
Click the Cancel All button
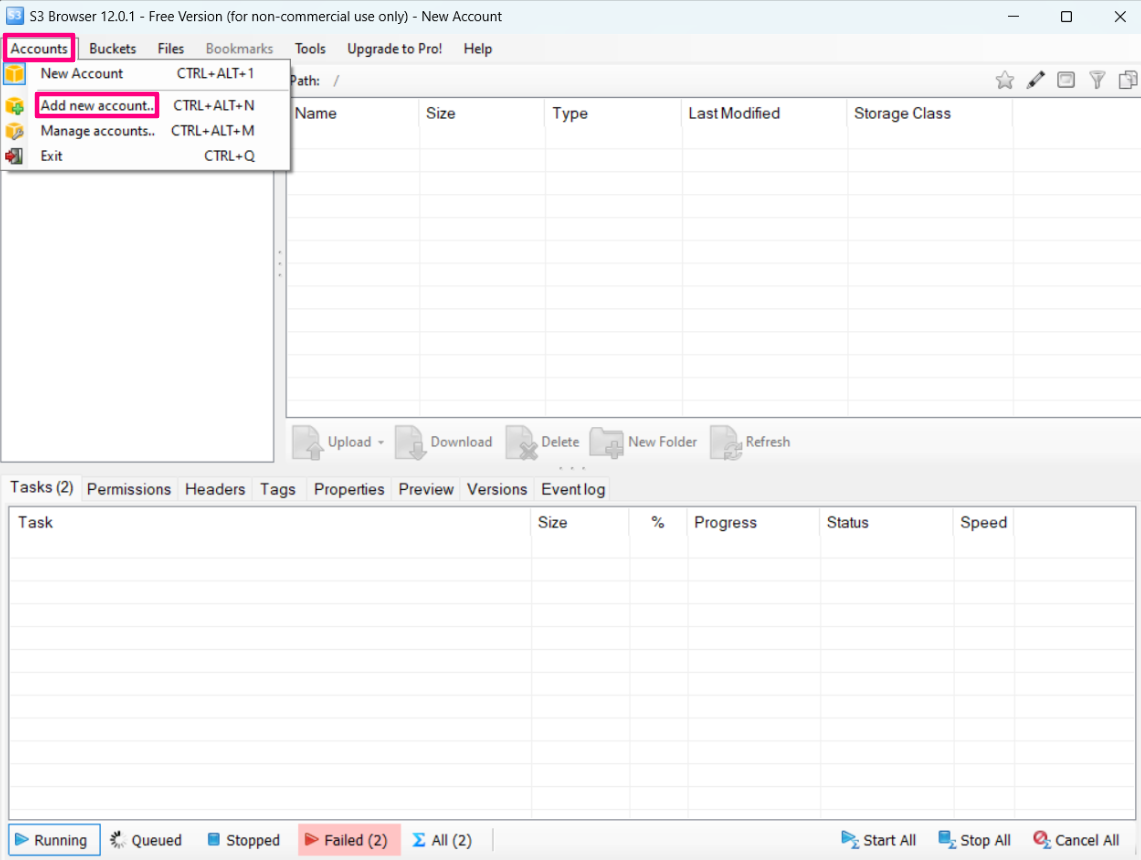[x=1076, y=840]
